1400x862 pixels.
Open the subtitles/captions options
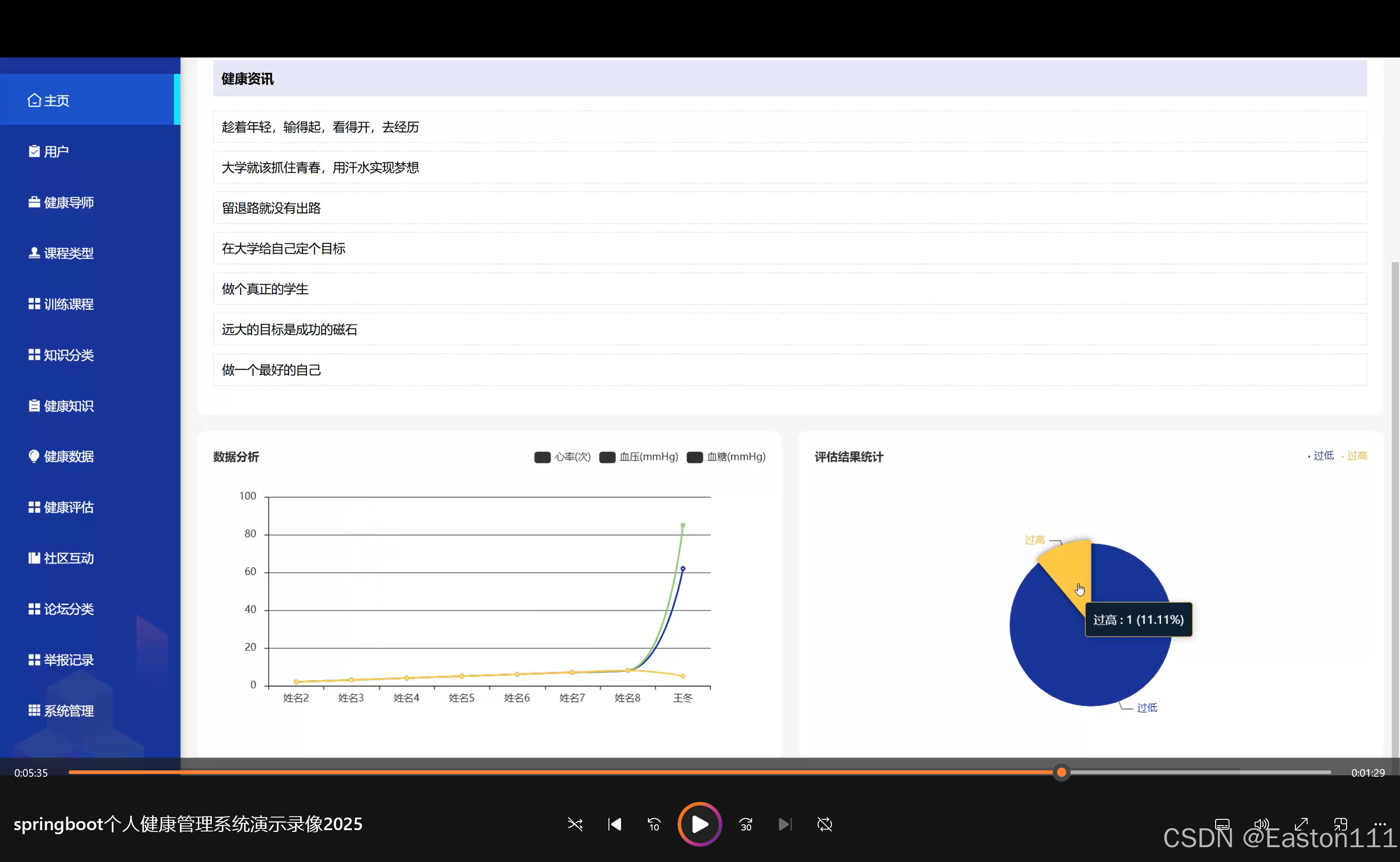1222,824
